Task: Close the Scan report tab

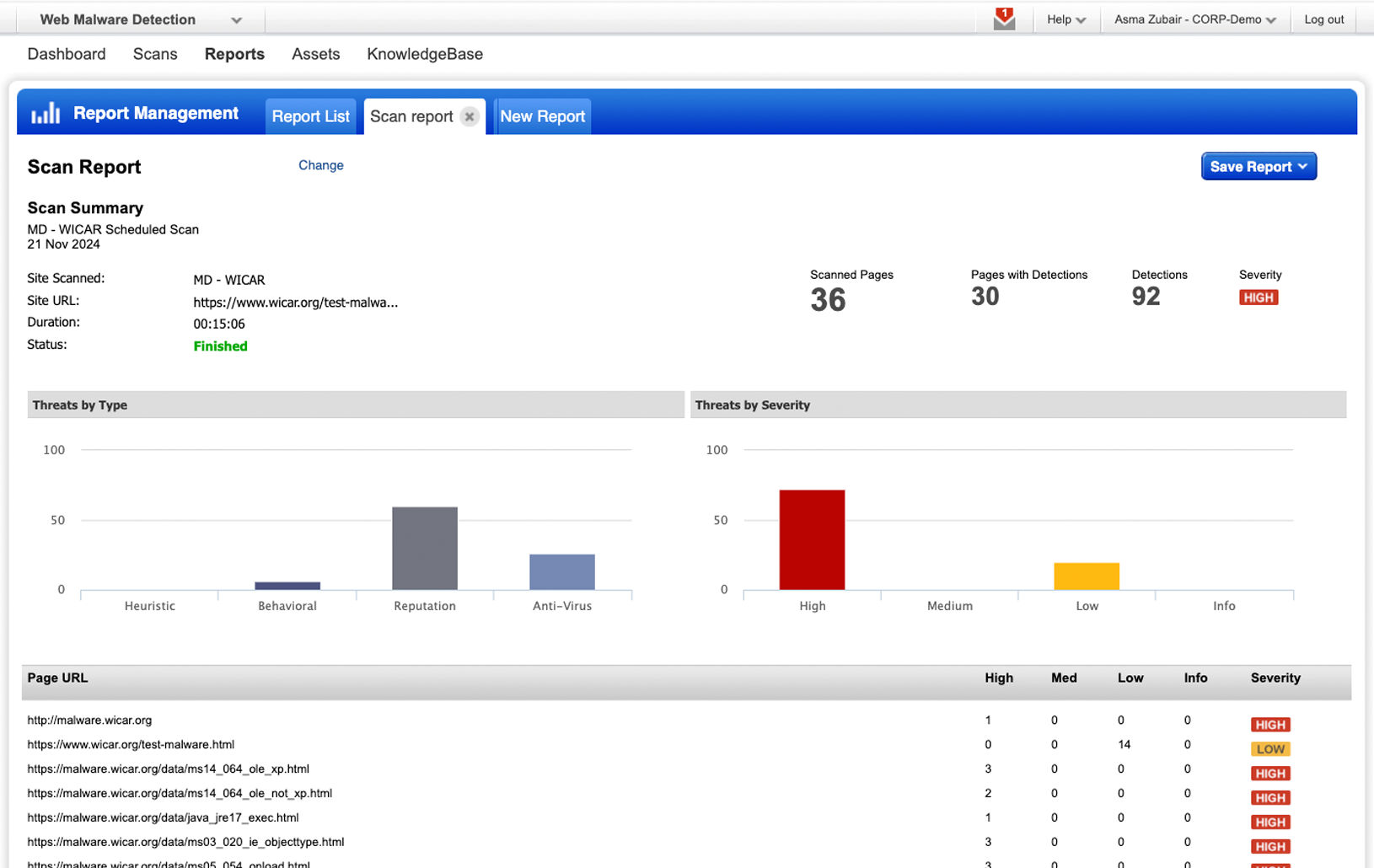Action: 470,117
